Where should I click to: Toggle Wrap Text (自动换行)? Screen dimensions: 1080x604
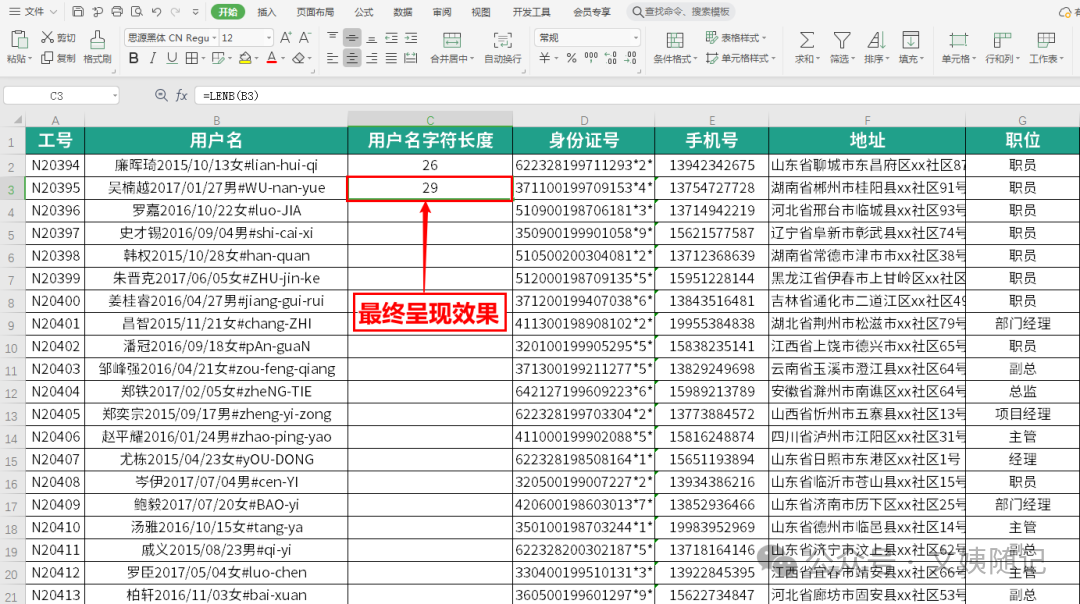coord(503,47)
